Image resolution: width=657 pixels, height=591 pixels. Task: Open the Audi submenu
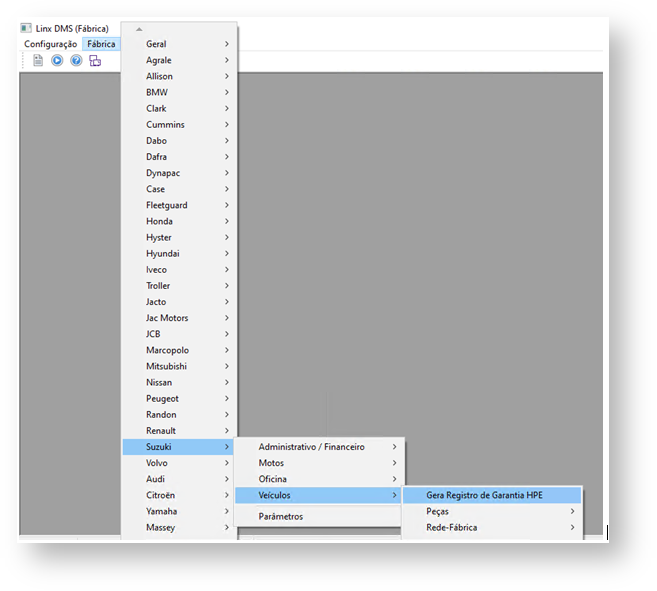(x=179, y=479)
